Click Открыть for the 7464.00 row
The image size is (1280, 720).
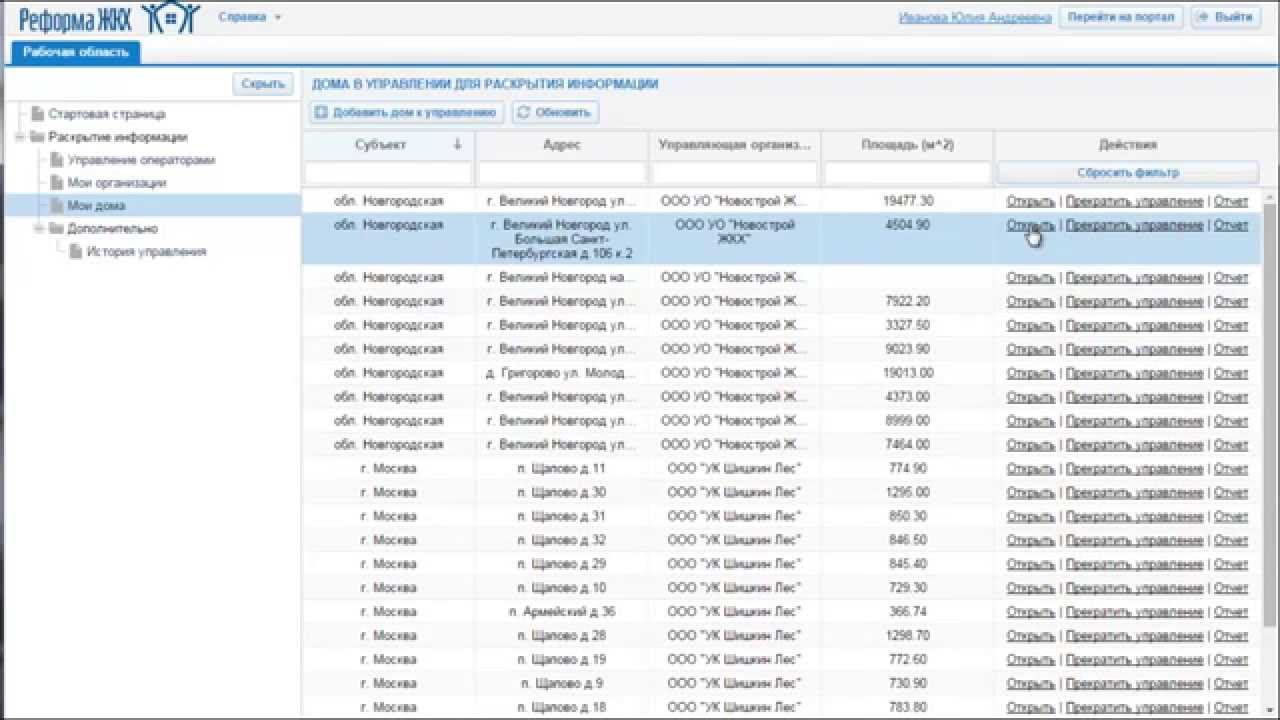tap(1031, 445)
